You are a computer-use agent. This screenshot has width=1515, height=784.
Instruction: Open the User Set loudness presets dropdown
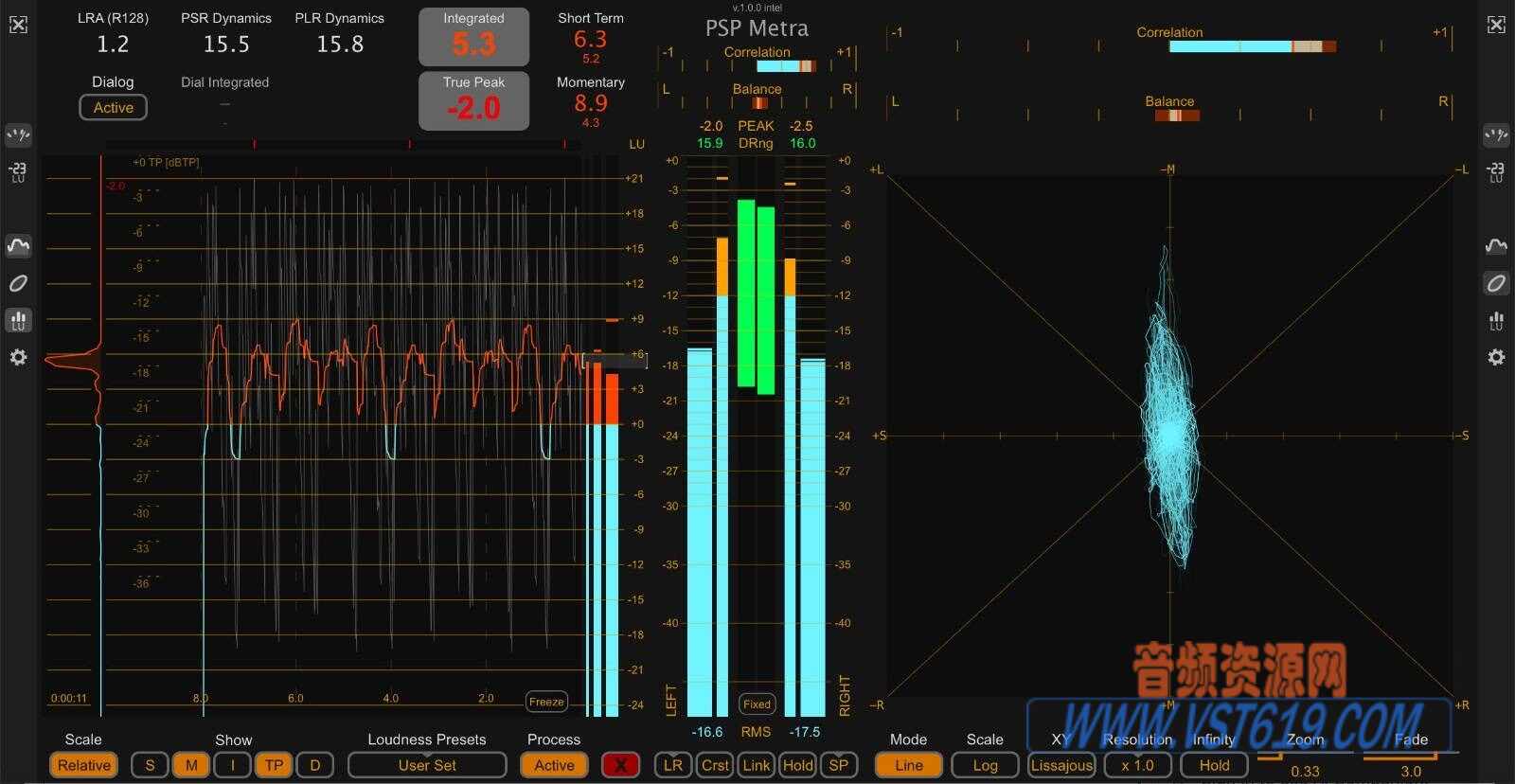(427, 765)
